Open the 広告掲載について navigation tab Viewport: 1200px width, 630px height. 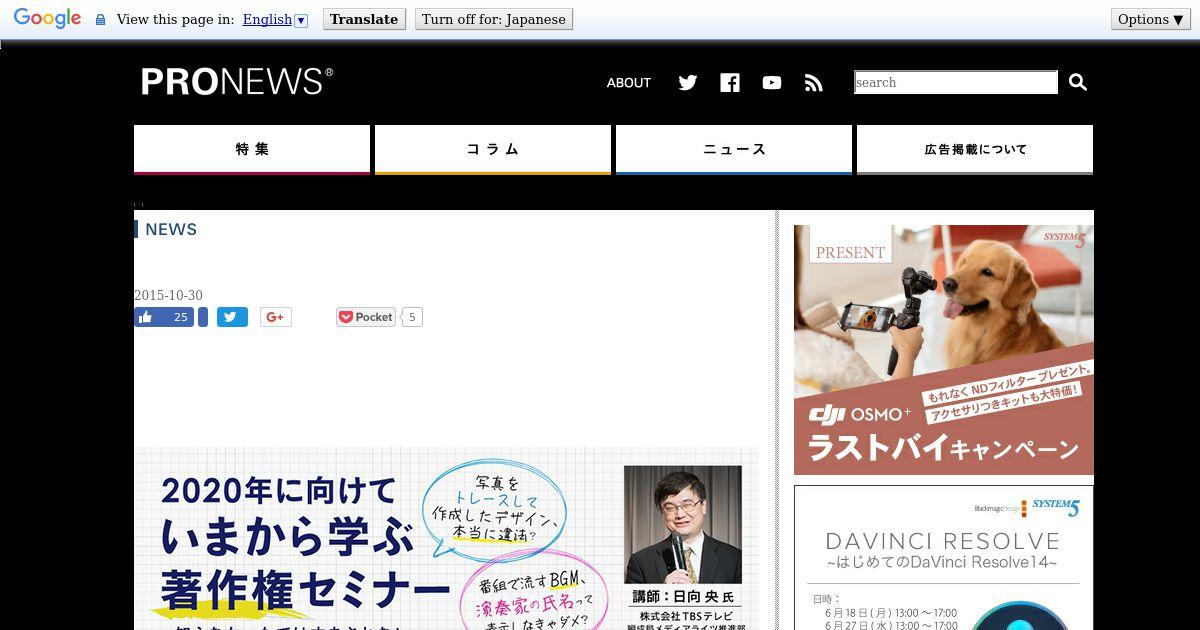click(975, 149)
